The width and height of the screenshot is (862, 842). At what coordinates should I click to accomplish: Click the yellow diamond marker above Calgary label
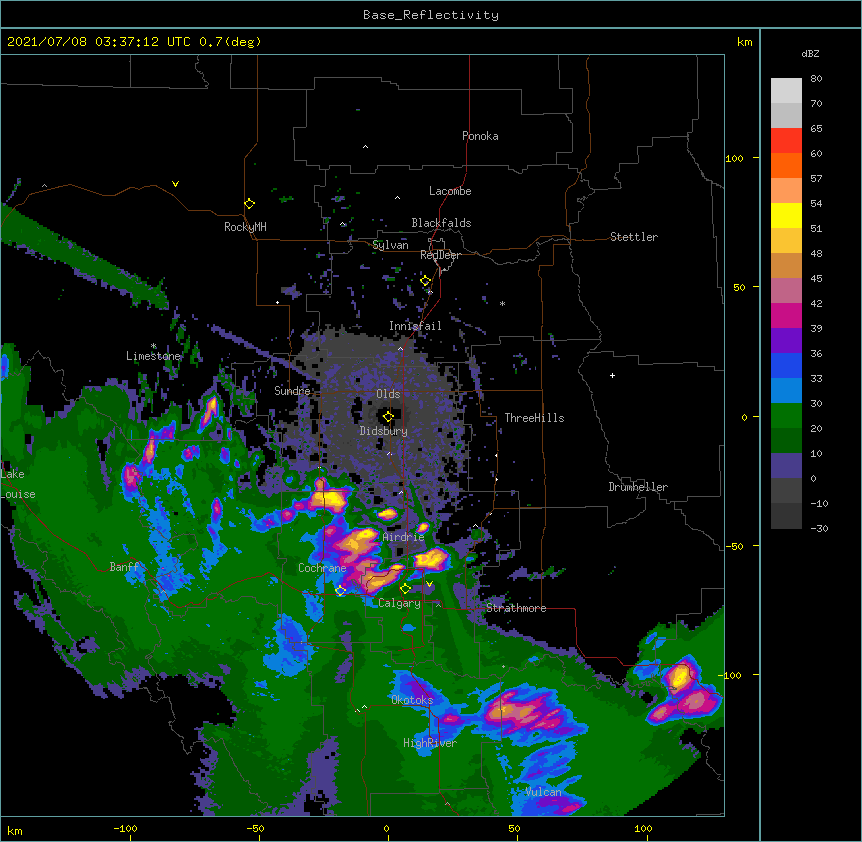(x=405, y=589)
